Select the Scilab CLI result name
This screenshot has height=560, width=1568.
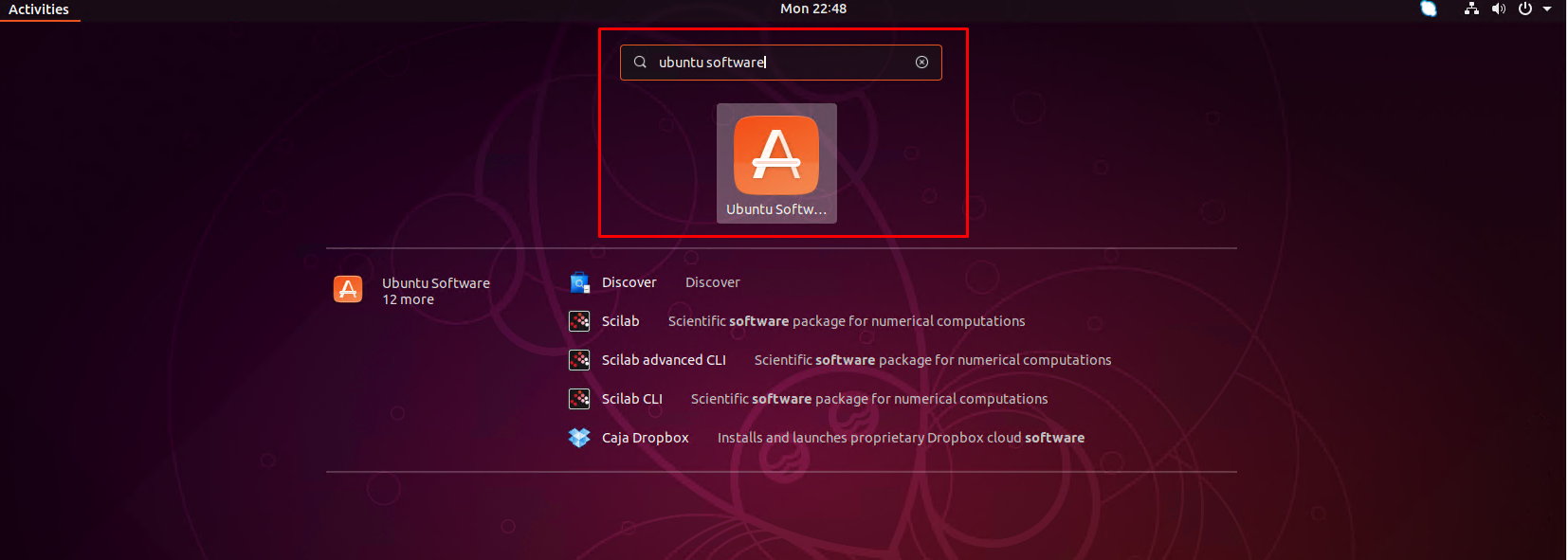click(632, 399)
